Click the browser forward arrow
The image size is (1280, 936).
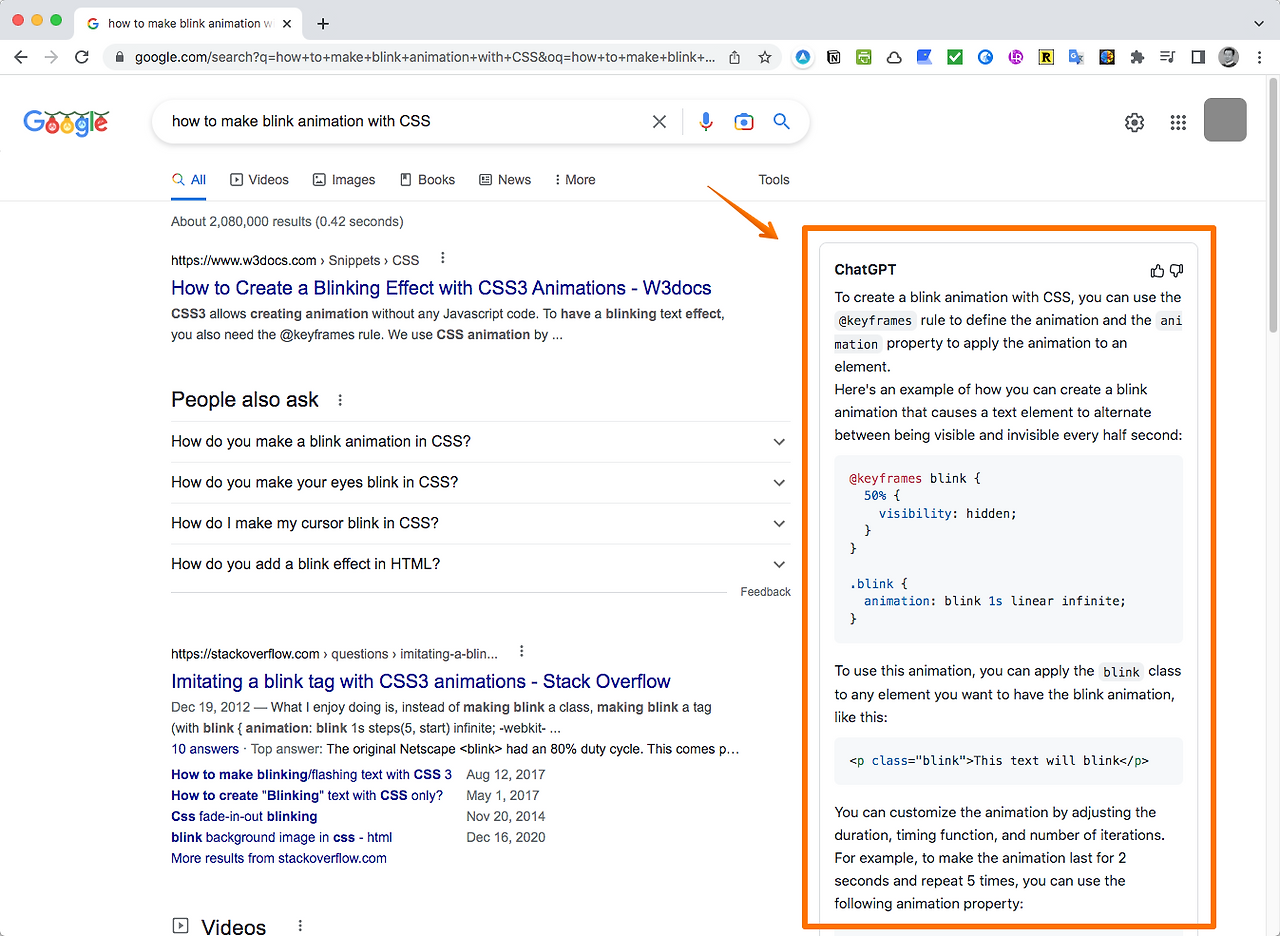tap(51, 57)
